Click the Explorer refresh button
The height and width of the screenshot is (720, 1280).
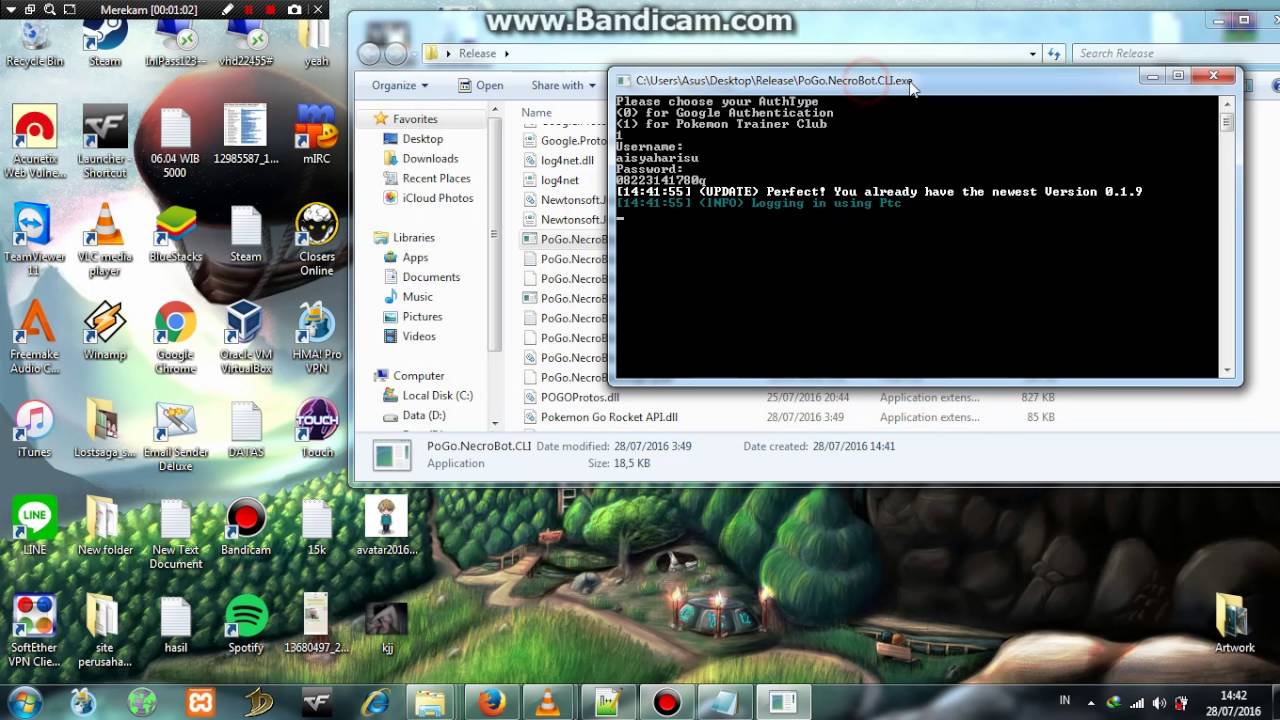point(1054,53)
